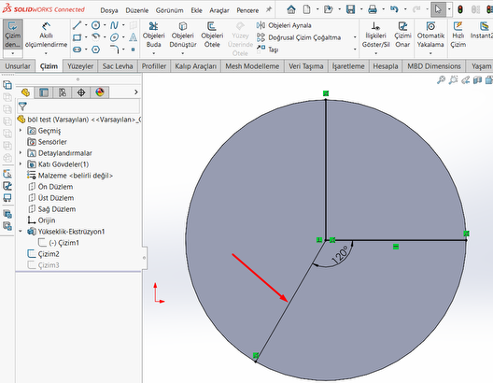The width and height of the screenshot is (494, 384).
Task: Select the sketch Point tool
Action: [x=133, y=49]
